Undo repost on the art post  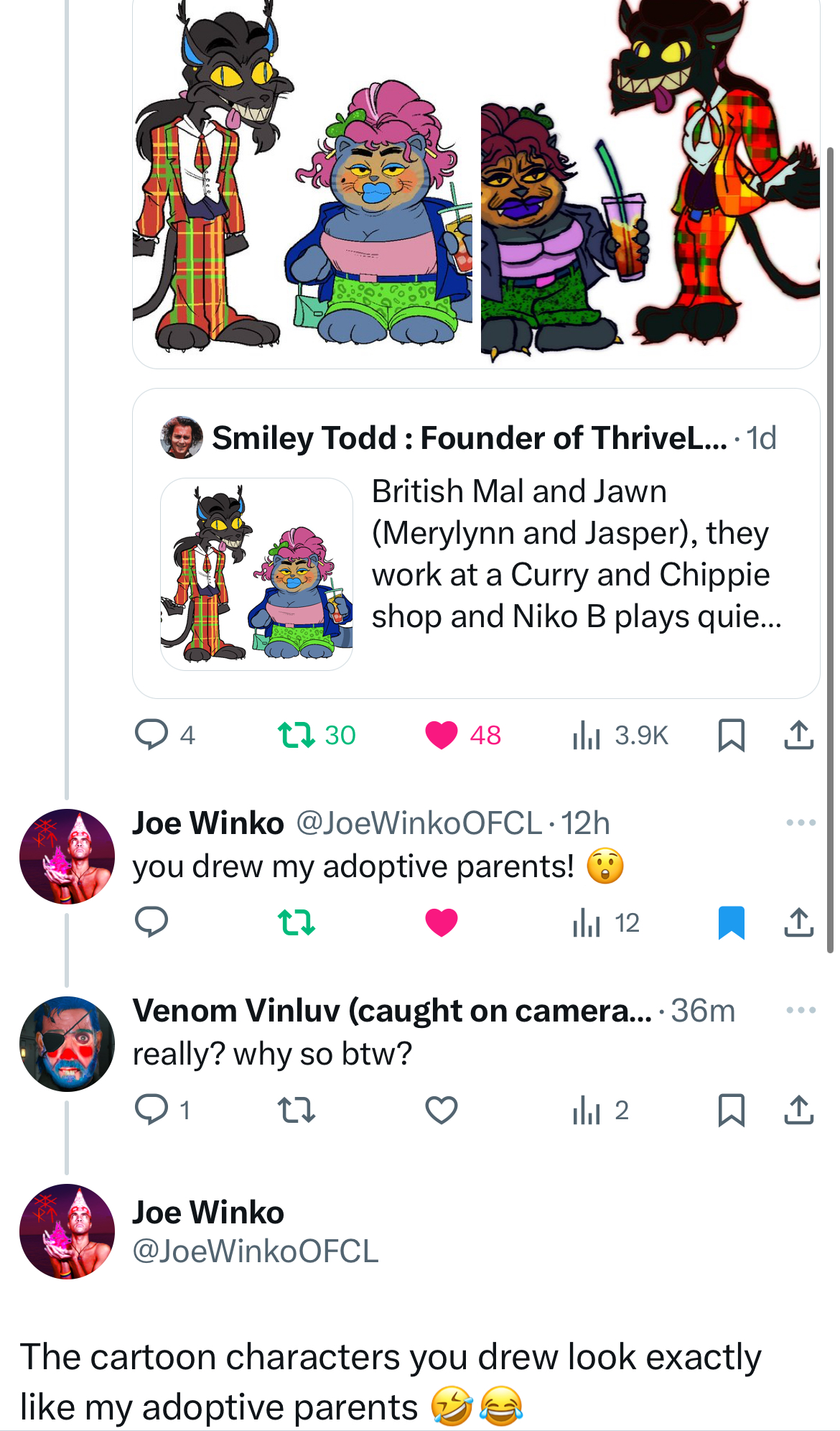click(x=297, y=735)
